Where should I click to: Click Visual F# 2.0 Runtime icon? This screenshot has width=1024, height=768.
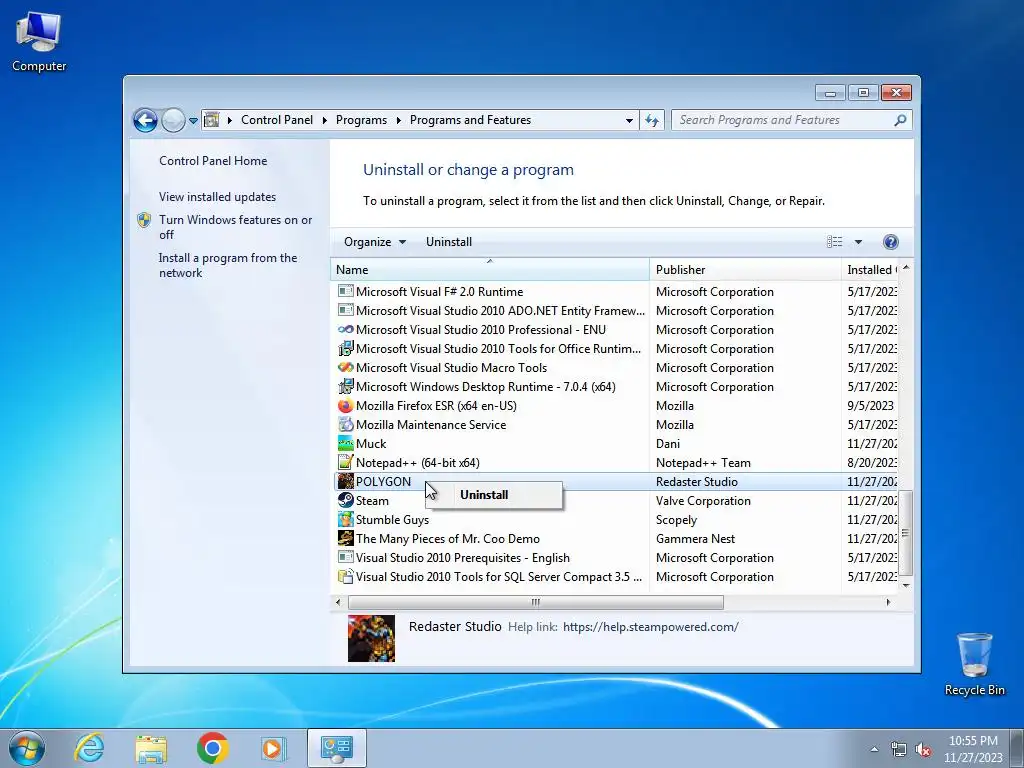point(345,291)
